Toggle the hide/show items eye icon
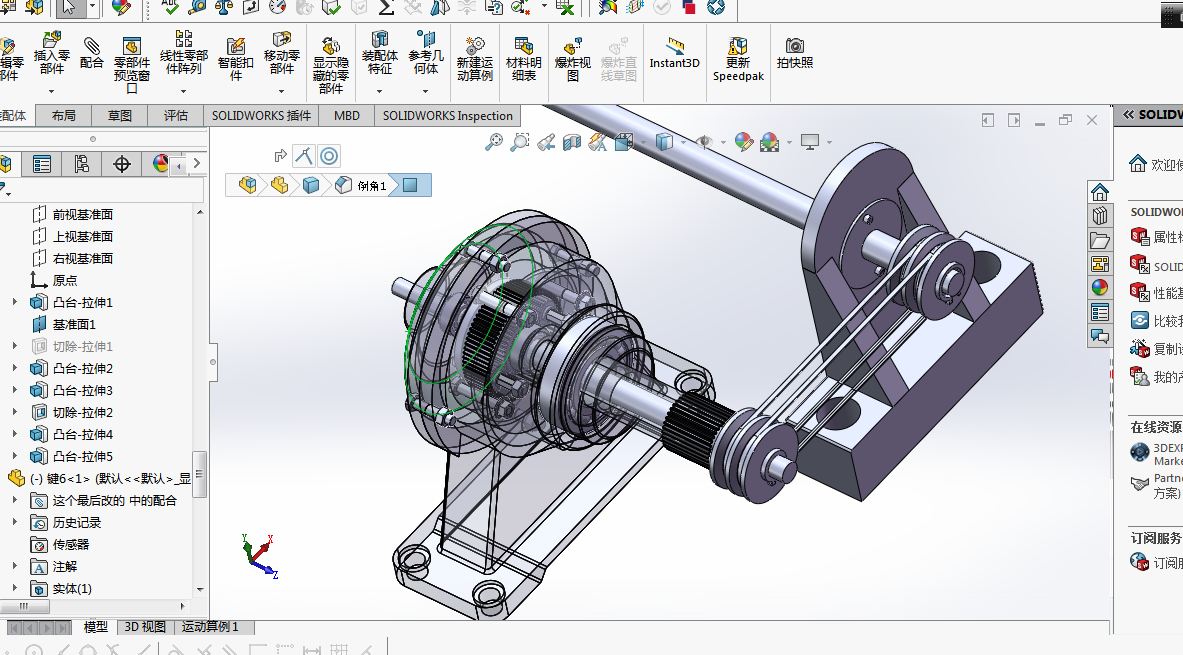Viewport: 1183px width, 655px height. tap(705, 141)
